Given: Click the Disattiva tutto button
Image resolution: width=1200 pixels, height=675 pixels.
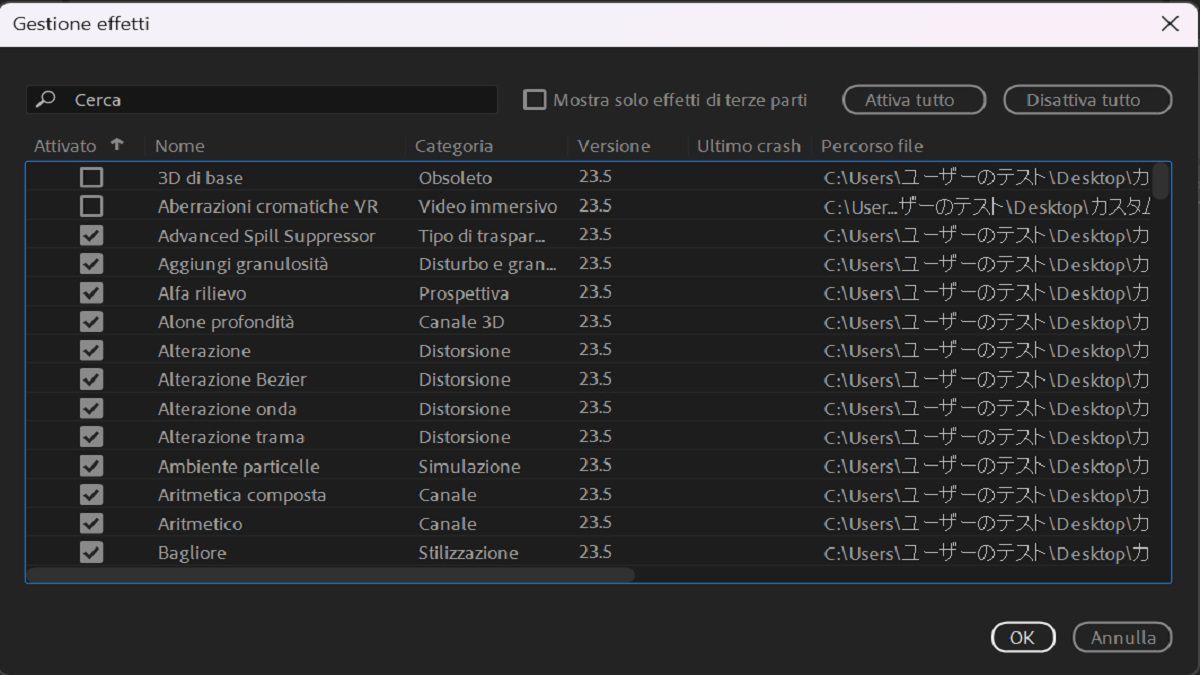Looking at the screenshot, I should coord(1086,100).
